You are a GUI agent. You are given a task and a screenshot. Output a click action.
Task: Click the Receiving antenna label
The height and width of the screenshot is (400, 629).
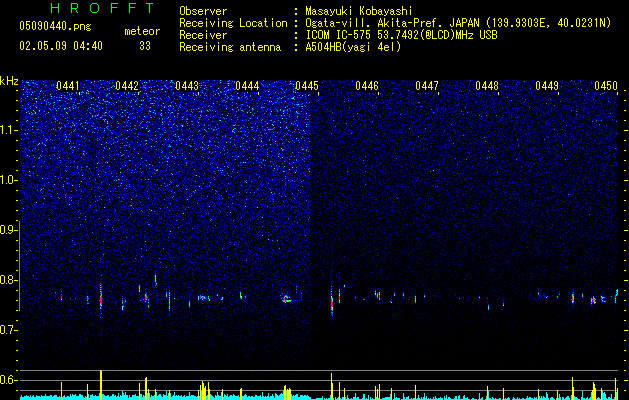point(230,47)
